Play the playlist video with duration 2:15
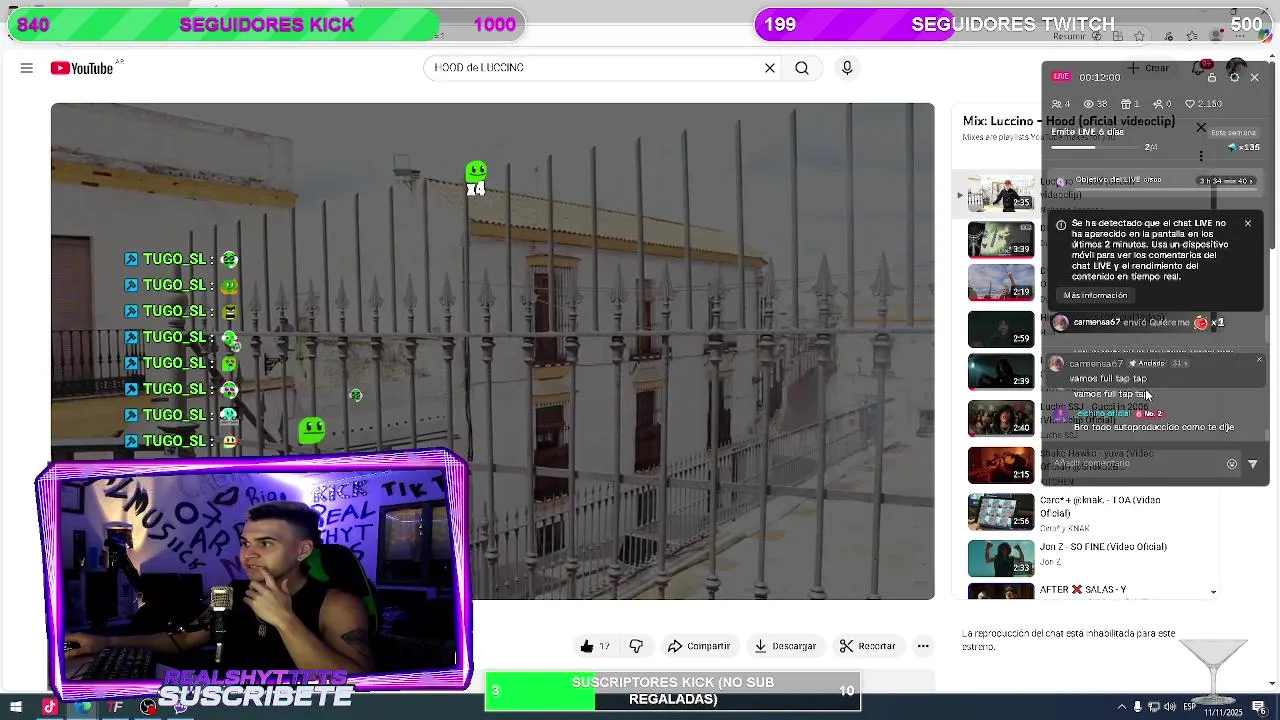The height and width of the screenshot is (720, 1280). (1001, 465)
